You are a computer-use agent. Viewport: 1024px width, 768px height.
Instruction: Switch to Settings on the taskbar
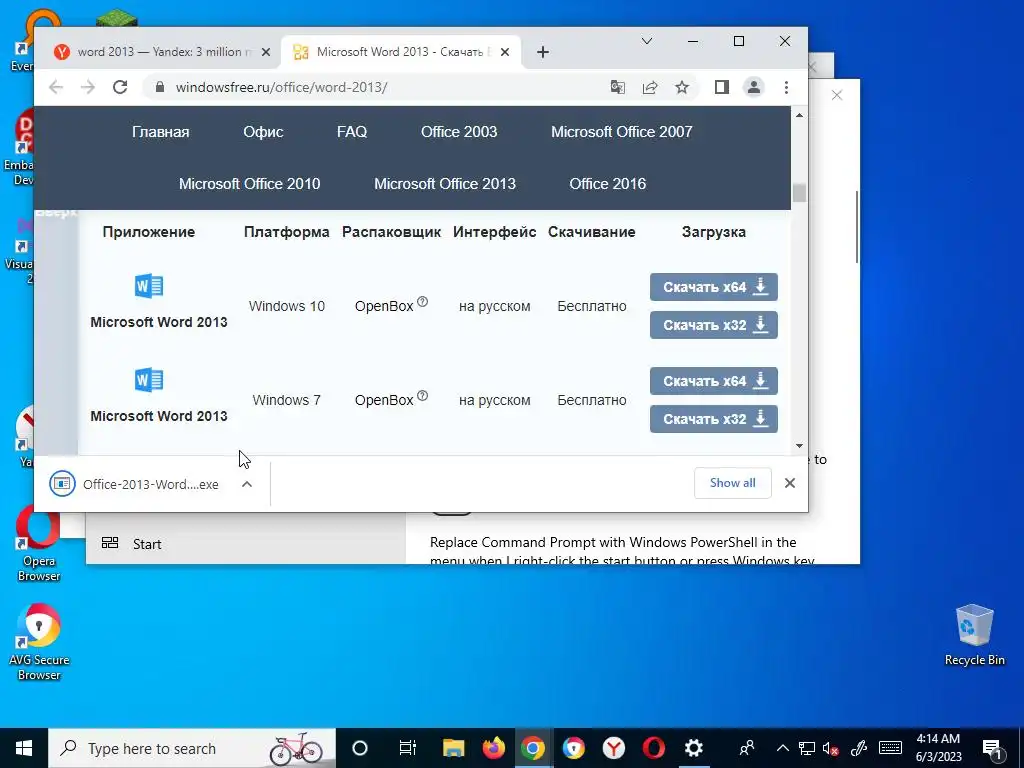[x=694, y=748]
